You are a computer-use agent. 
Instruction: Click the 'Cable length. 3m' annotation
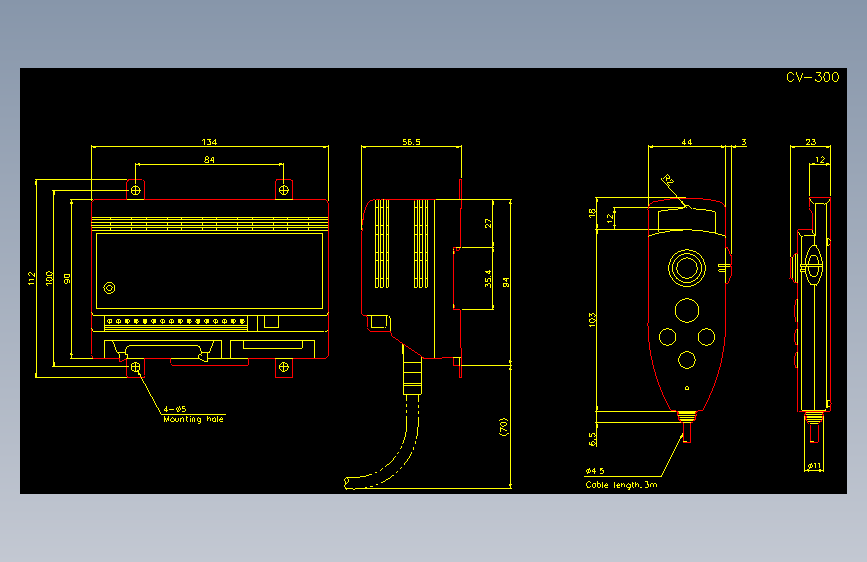[x=621, y=485]
